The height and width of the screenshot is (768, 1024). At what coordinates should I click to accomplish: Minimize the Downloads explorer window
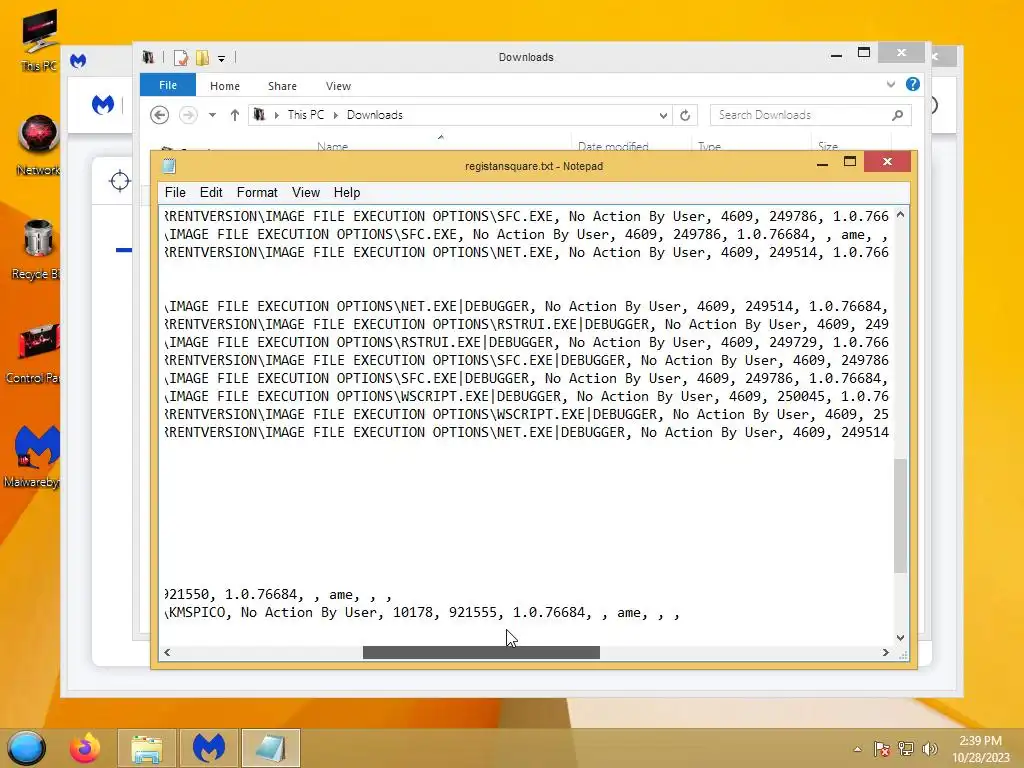click(x=836, y=55)
